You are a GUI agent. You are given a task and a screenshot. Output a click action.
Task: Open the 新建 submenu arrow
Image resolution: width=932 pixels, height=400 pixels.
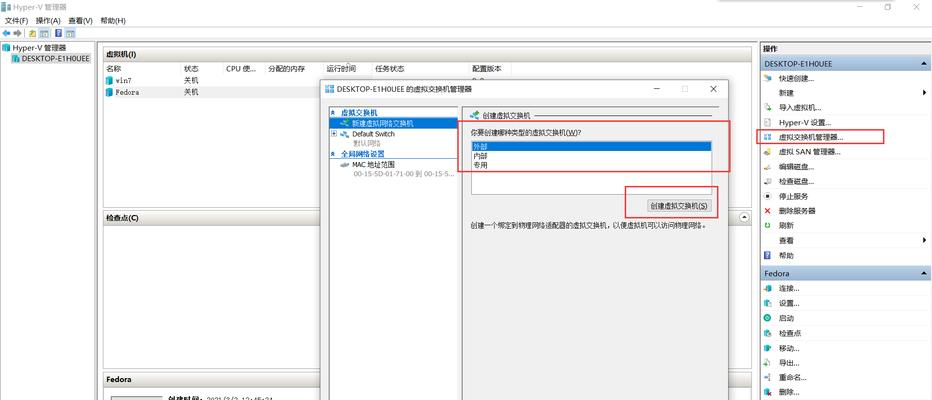pyautogui.click(x=924, y=93)
